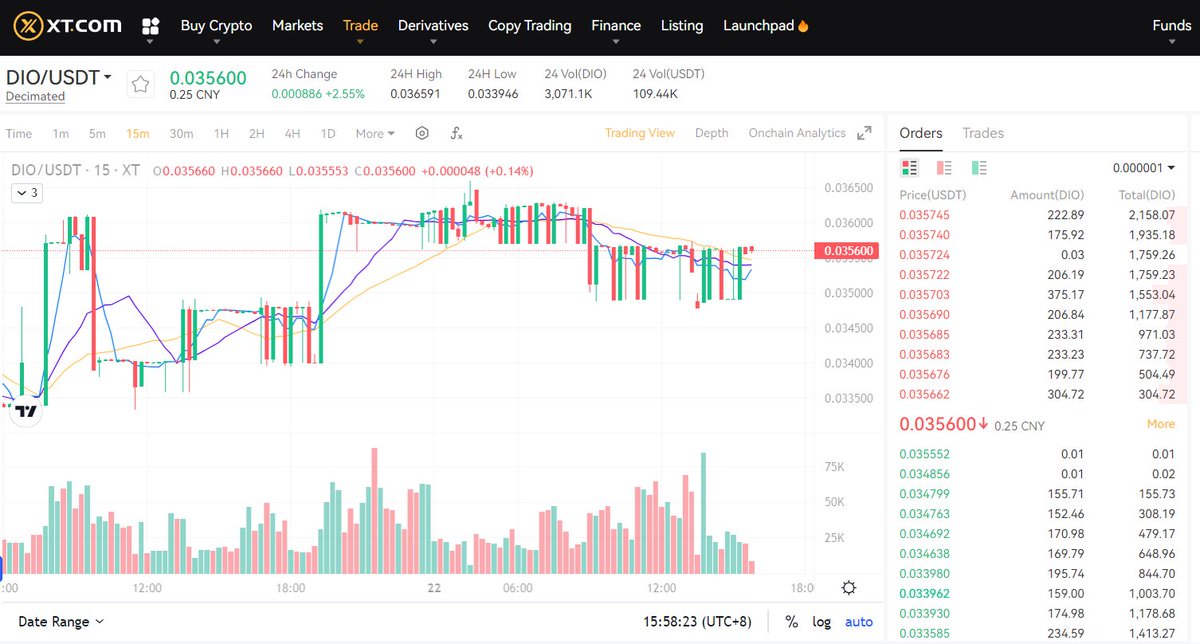The image size is (1200, 644).
Task: Open the Listing page
Action: coord(682,26)
